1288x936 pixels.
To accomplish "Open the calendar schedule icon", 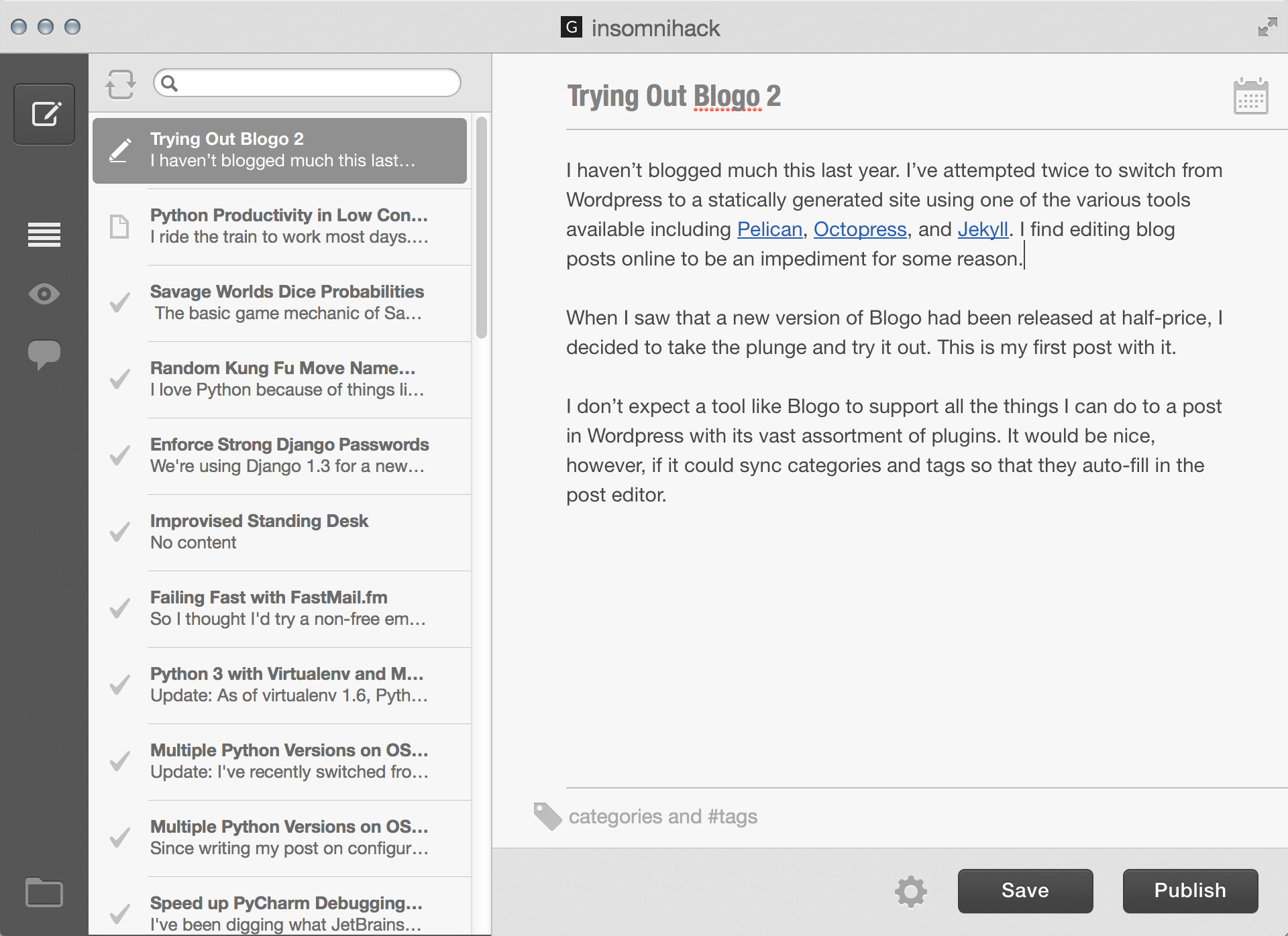I will click(1250, 97).
